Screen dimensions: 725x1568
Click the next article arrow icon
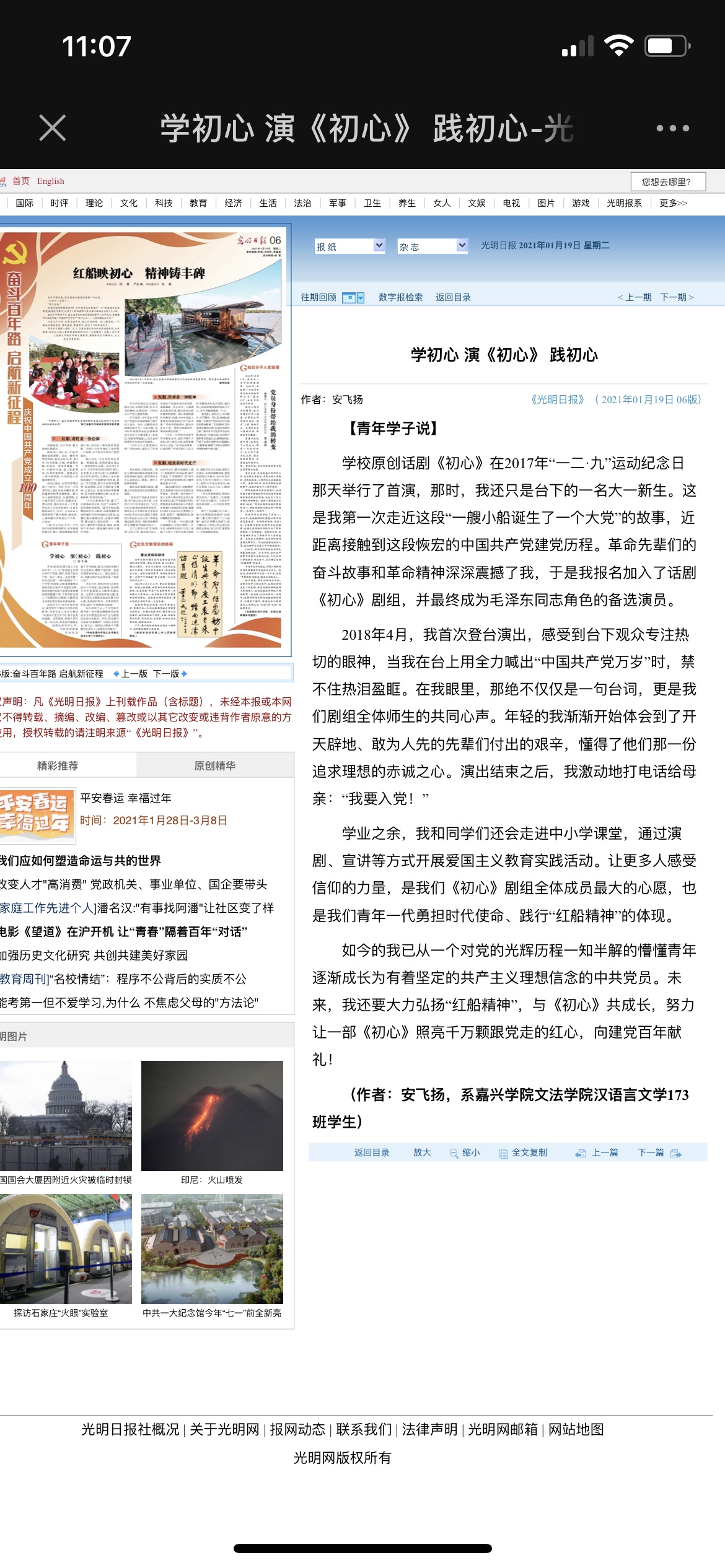(x=676, y=1153)
